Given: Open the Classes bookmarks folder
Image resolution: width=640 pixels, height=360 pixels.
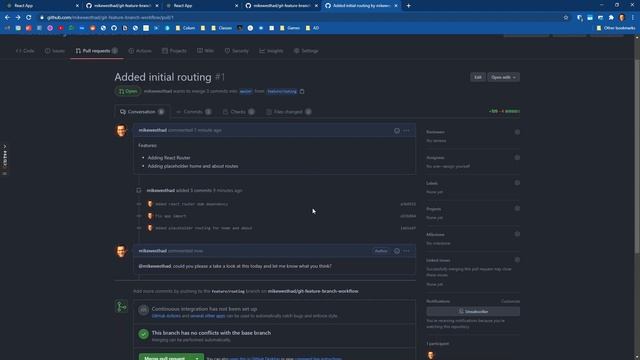Looking at the screenshot, I should click(222, 28).
